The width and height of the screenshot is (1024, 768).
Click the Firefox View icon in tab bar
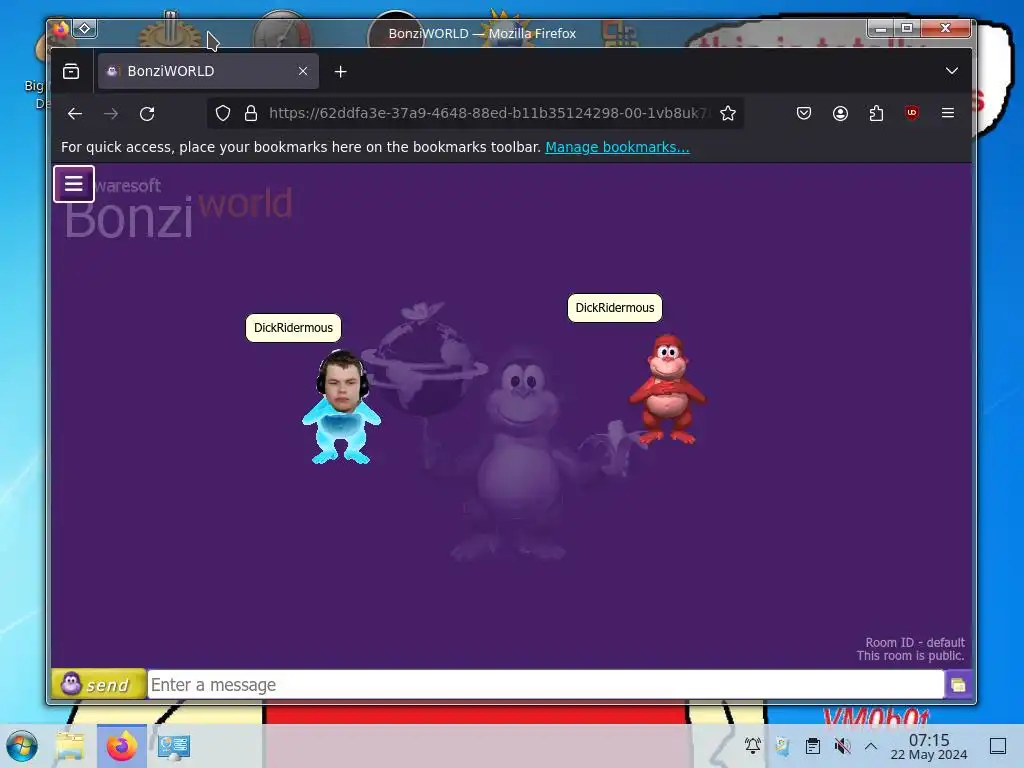click(x=71, y=71)
